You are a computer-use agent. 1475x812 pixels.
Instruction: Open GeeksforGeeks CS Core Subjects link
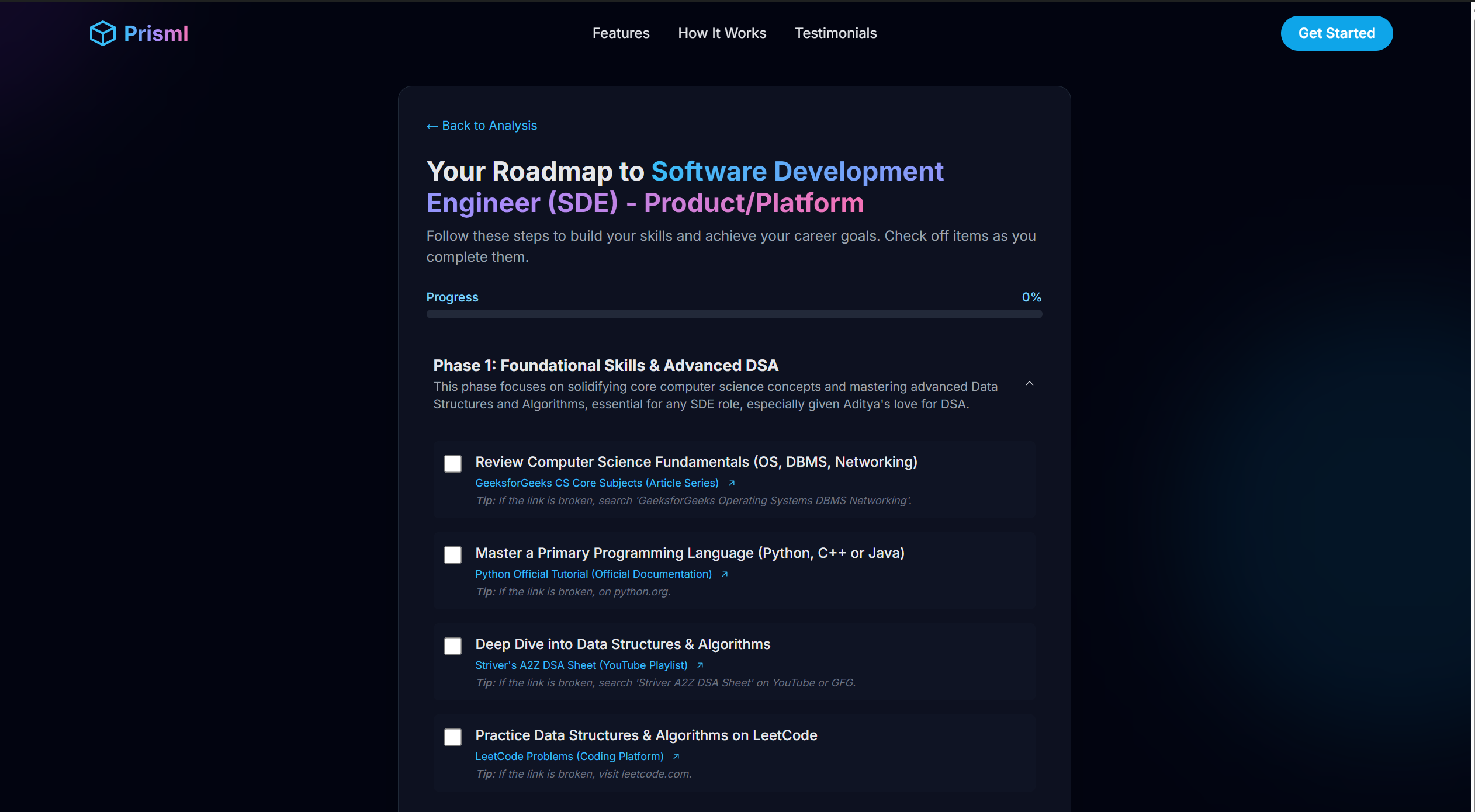click(596, 483)
